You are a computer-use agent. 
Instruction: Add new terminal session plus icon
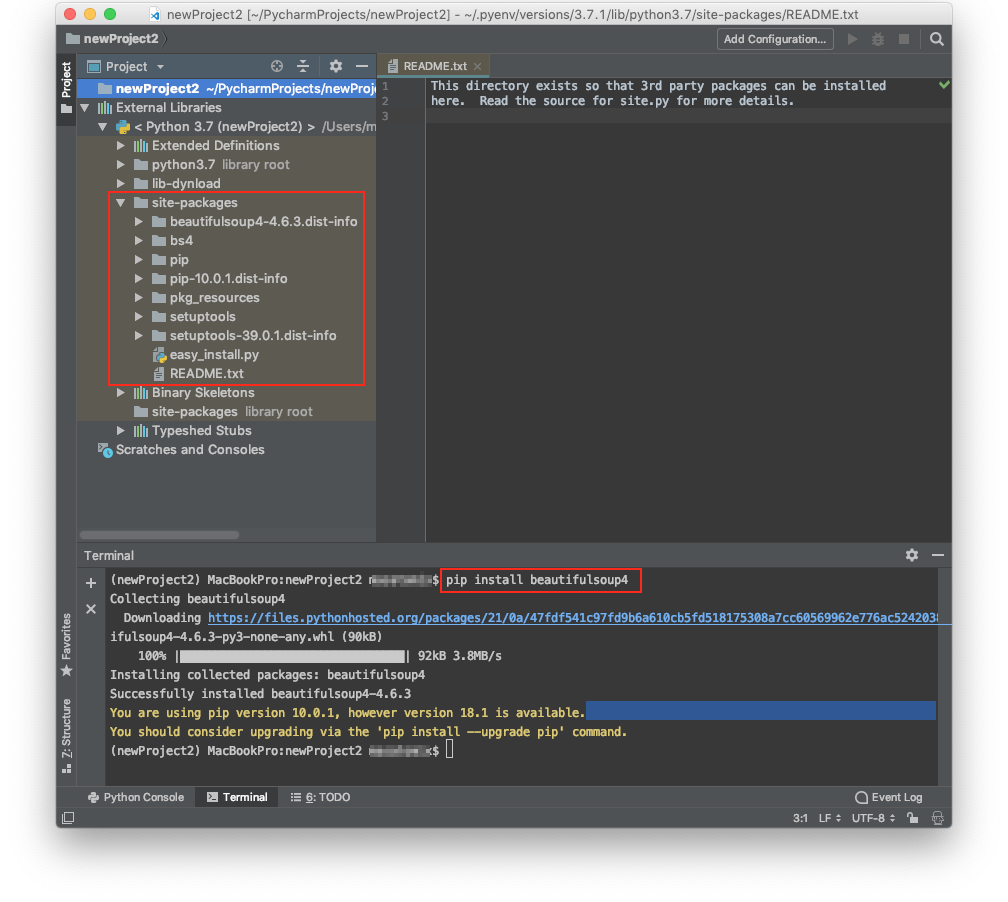(x=91, y=583)
